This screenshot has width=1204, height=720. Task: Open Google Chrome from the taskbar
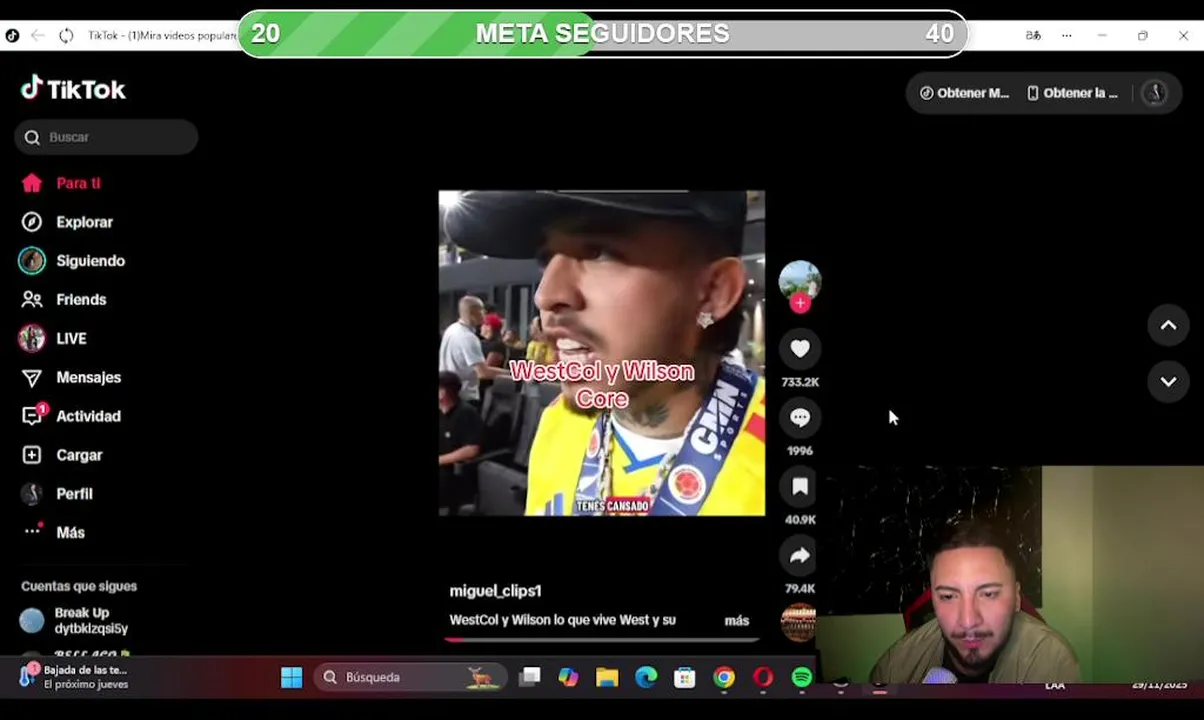[724, 677]
